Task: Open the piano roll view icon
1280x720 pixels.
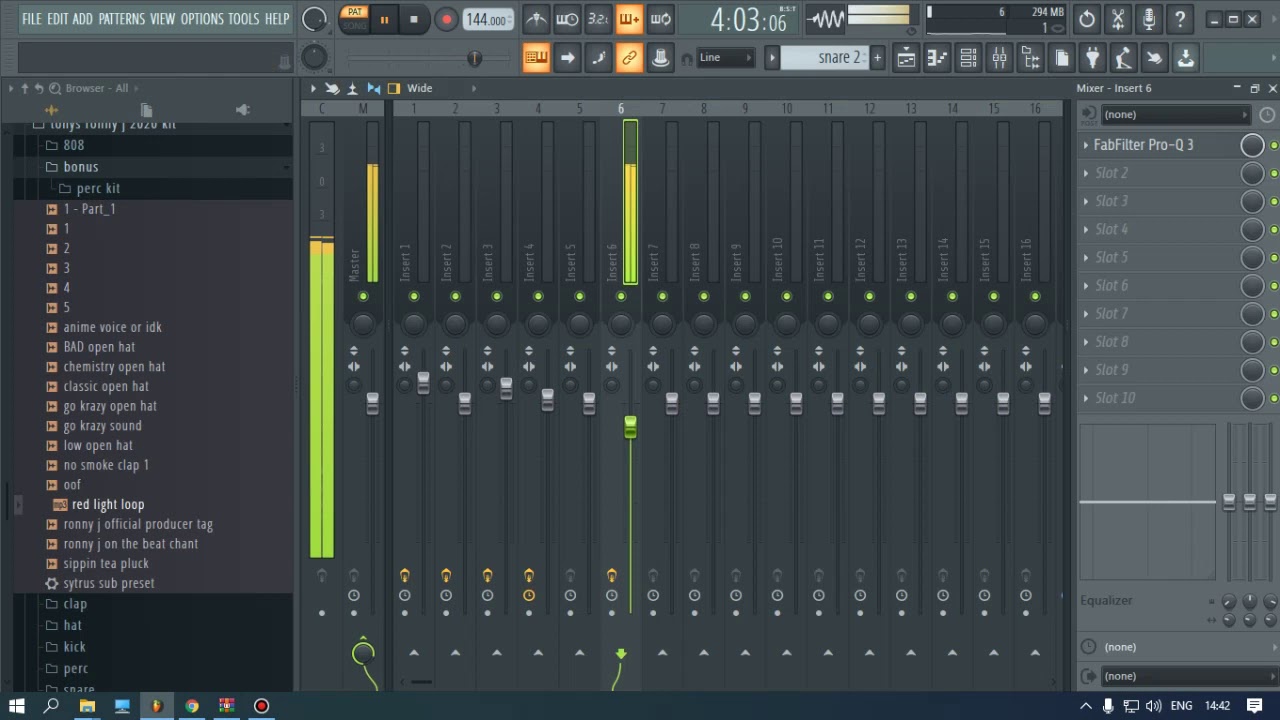Action: coord(937,58)
